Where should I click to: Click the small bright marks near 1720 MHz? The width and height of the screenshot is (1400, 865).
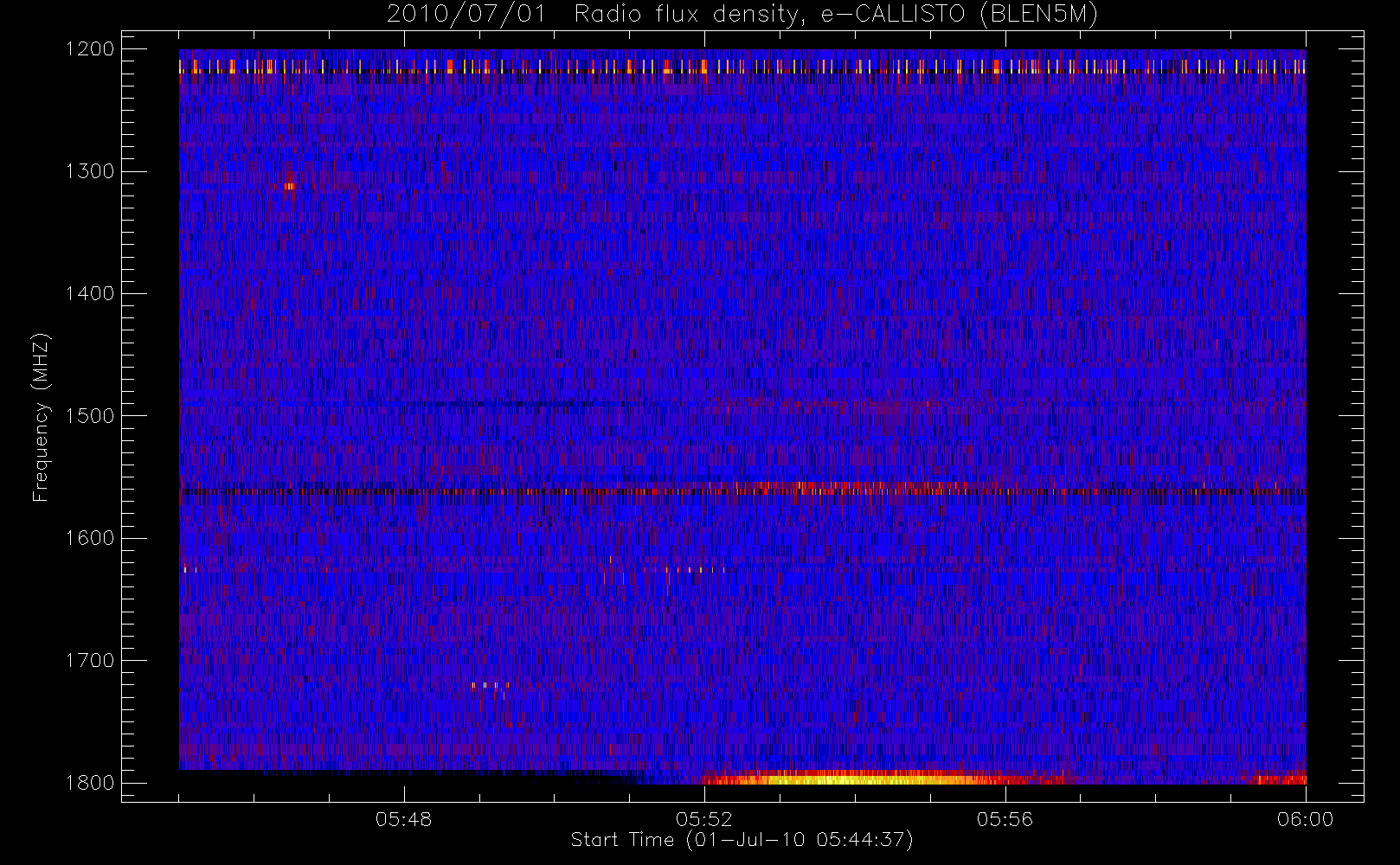pyautogui.click(x=490, y=685)
